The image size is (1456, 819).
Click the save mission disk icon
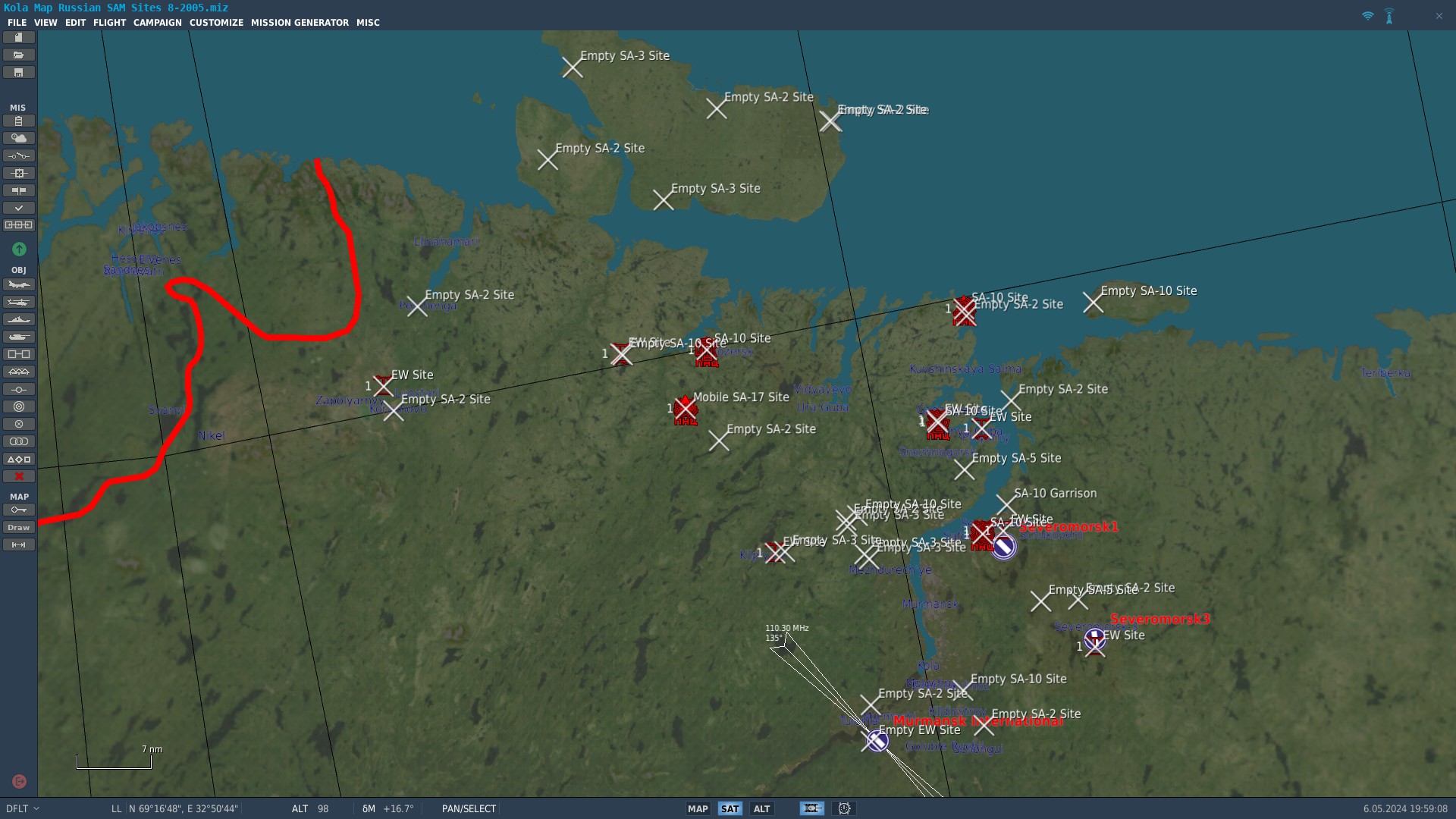[x=18, y=73]
